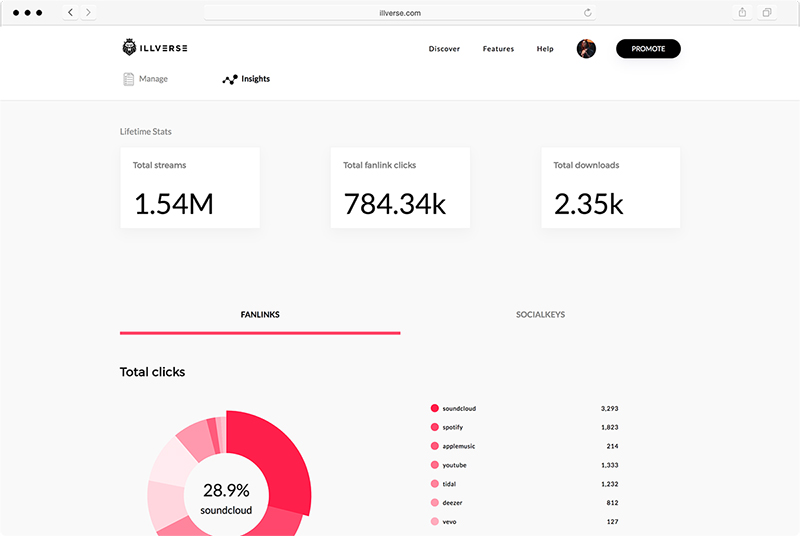Click the vevo legend label
This screenshot has height=536, width=800.
(449, 522)
